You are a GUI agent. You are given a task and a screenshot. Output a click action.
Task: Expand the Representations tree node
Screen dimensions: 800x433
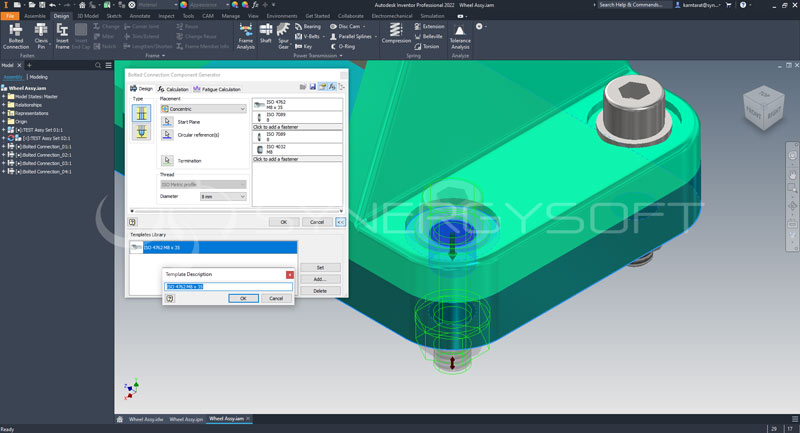[4, 112]
